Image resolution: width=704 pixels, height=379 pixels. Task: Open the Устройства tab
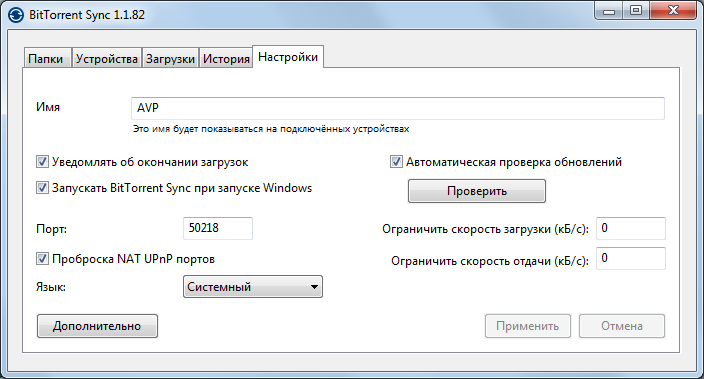(107, 58)
